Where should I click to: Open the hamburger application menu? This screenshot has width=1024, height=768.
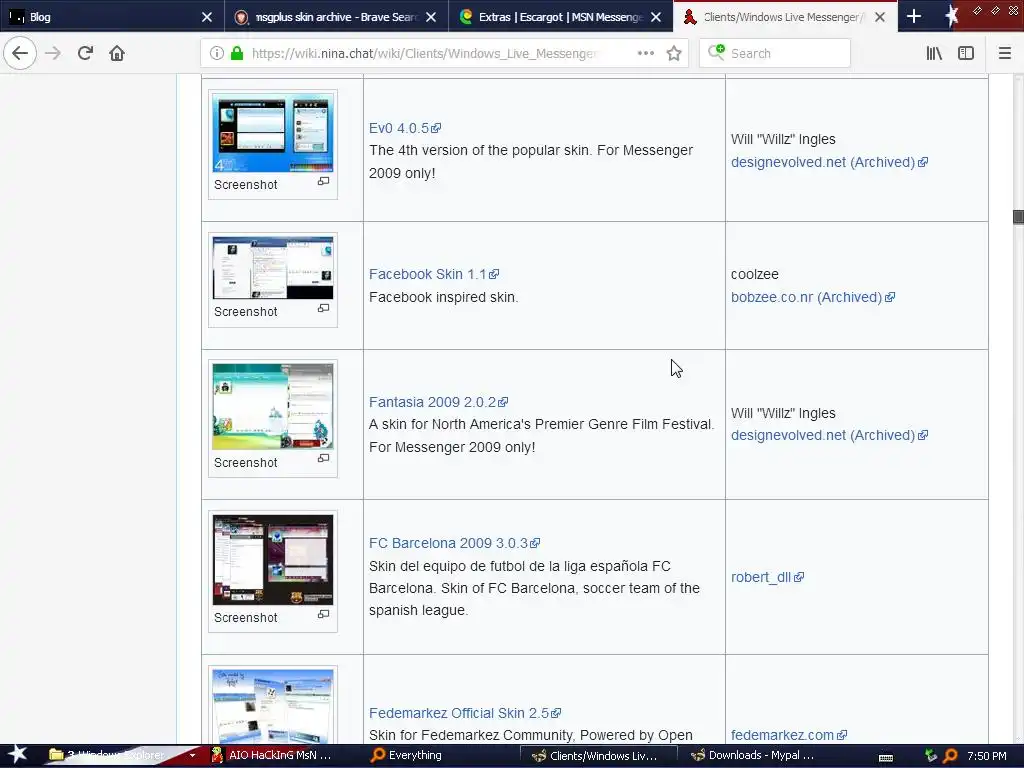1004,54
